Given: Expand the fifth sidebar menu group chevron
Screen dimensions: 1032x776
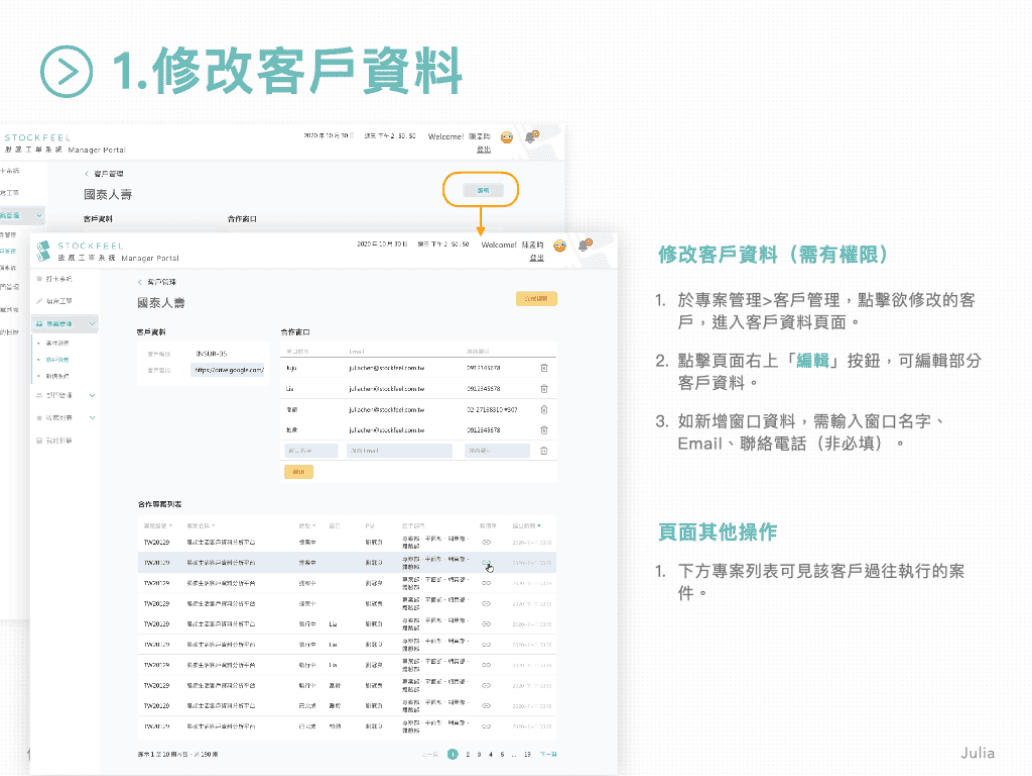Looking at the screenshot, I should 92,418.
